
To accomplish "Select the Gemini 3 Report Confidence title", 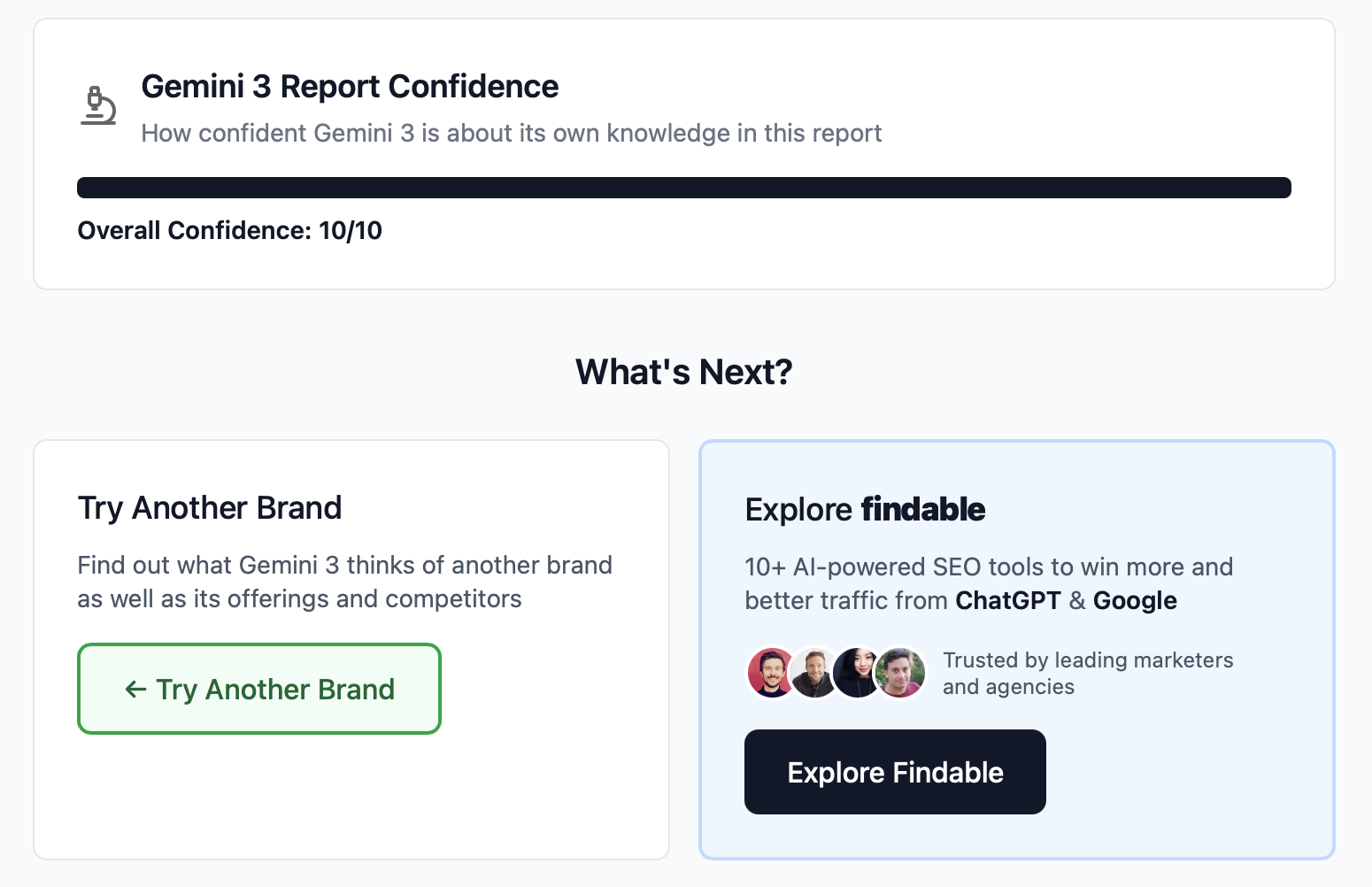I will (x=350, y=86).
